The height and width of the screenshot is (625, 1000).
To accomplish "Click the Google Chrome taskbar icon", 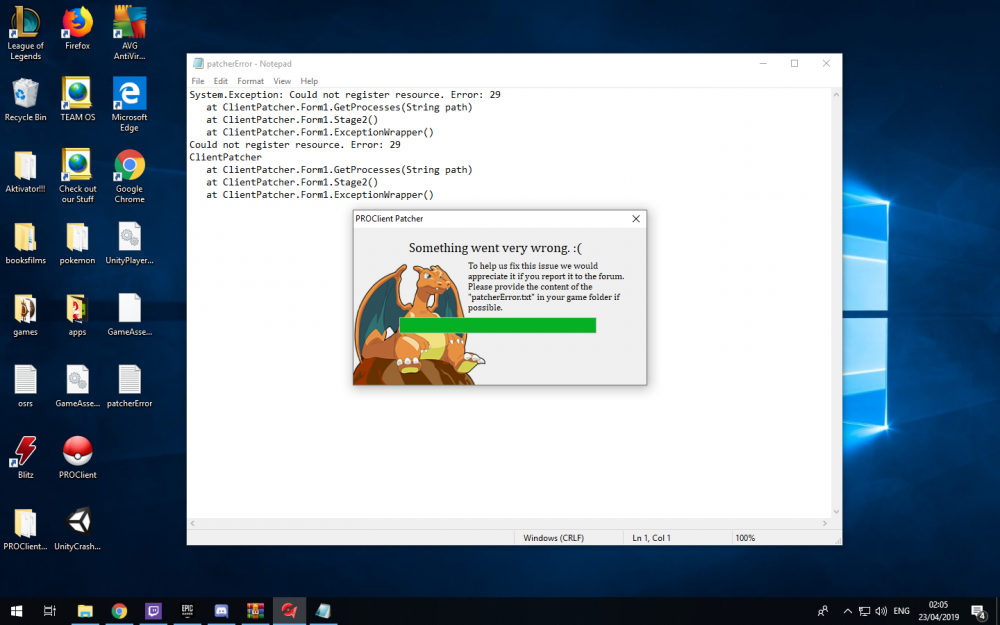I will point(119,610).
